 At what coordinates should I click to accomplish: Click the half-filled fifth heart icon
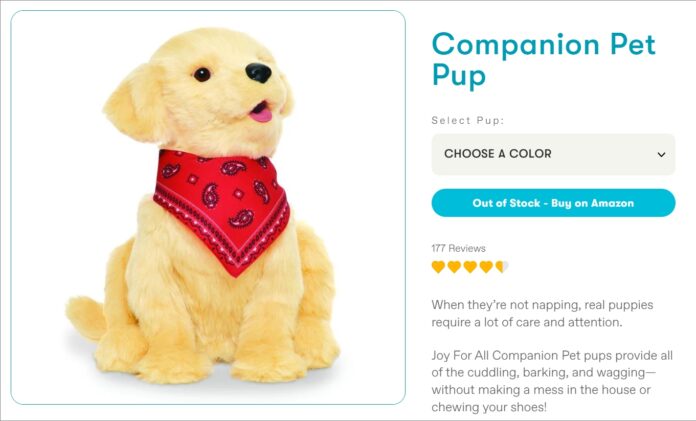tap(502, 267)
